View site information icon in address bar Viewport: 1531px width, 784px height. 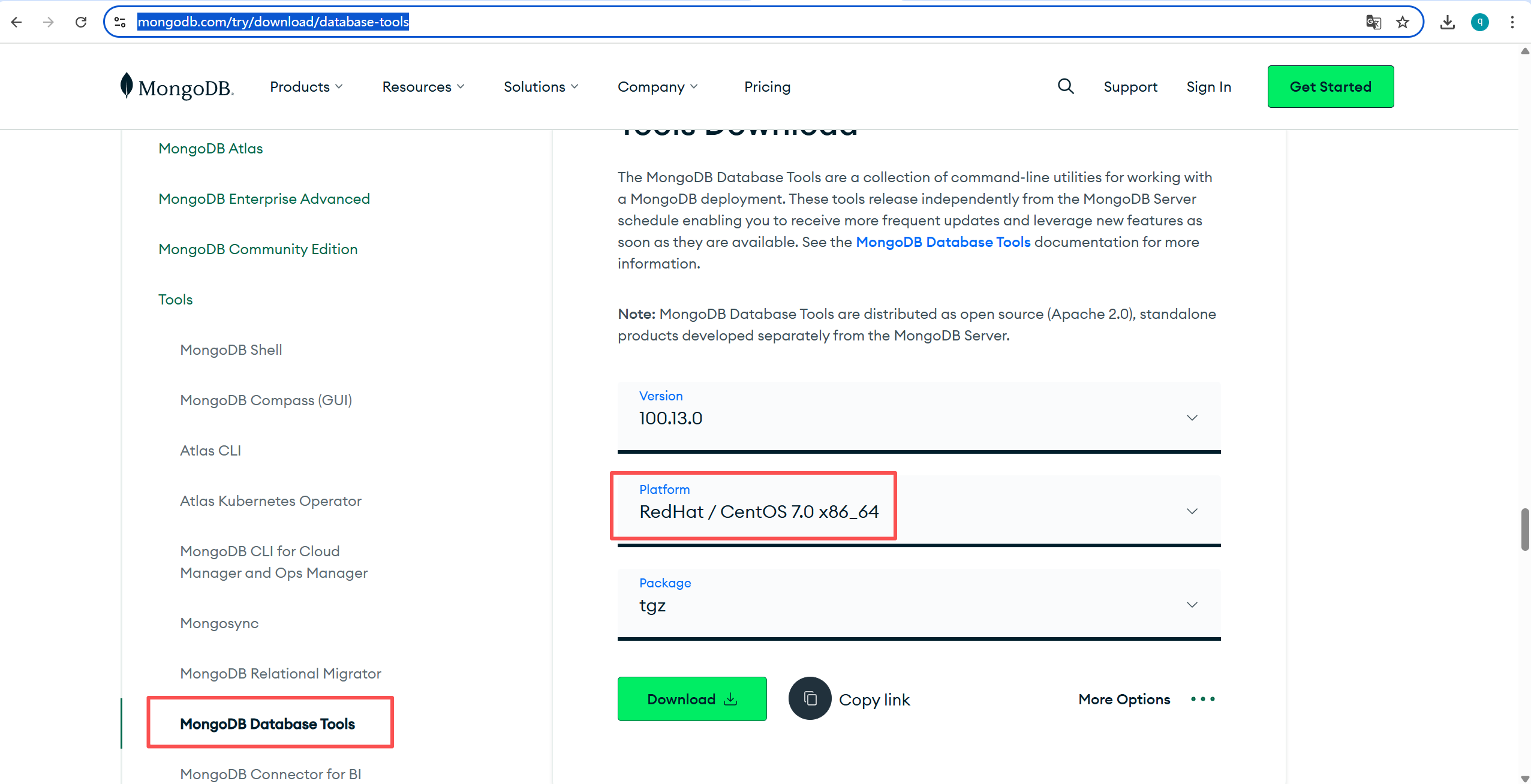[x=120, y=22]
